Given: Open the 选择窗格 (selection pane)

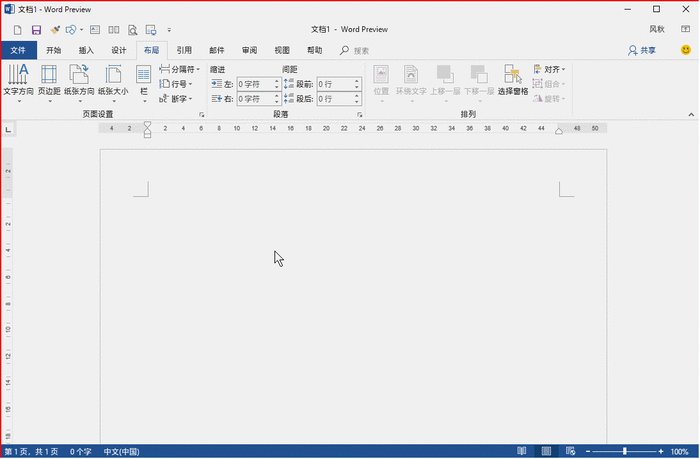Looking at the screenshot, I should (513, 80).
